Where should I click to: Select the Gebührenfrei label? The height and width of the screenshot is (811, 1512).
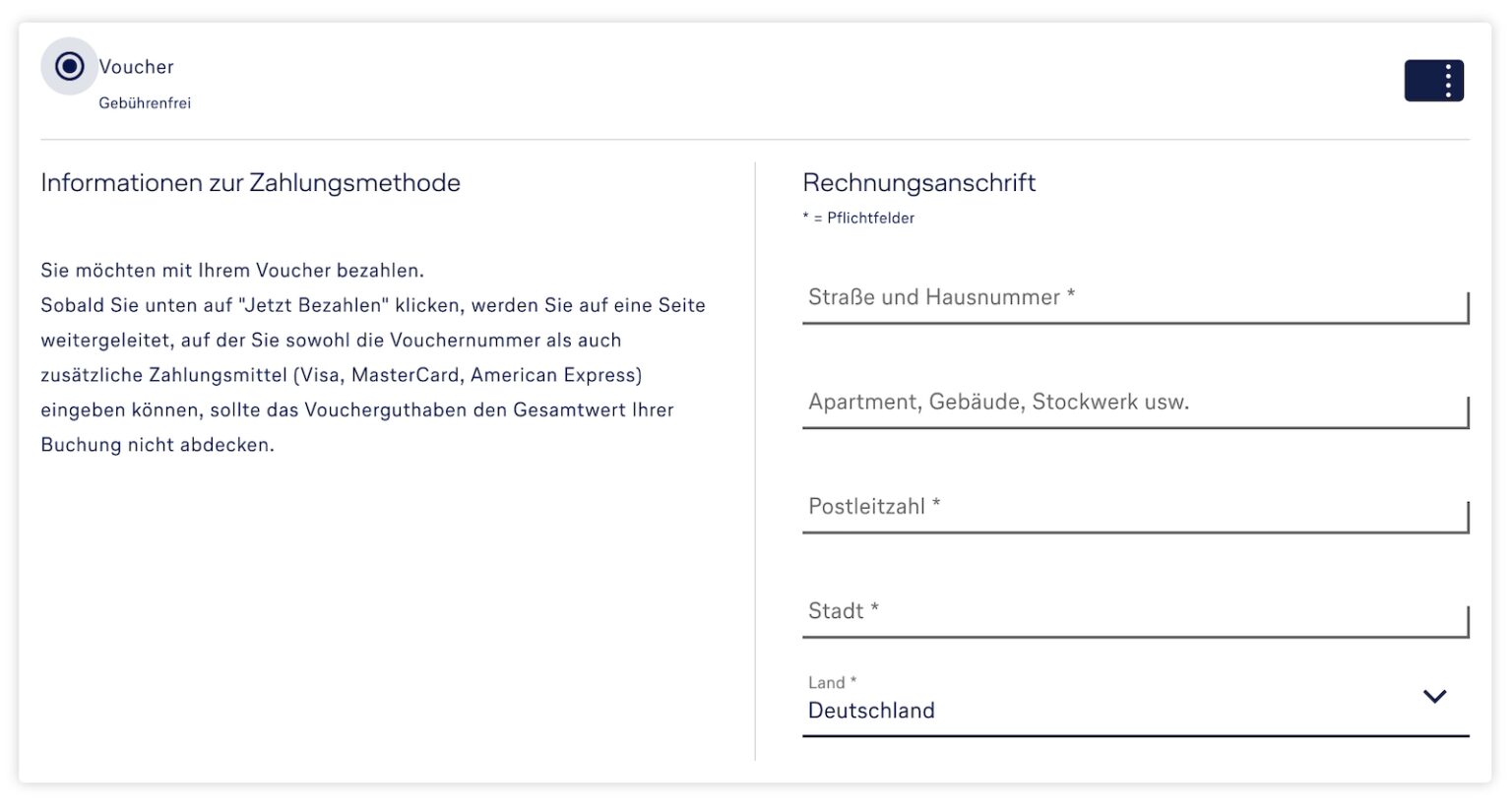pos(146,101)
